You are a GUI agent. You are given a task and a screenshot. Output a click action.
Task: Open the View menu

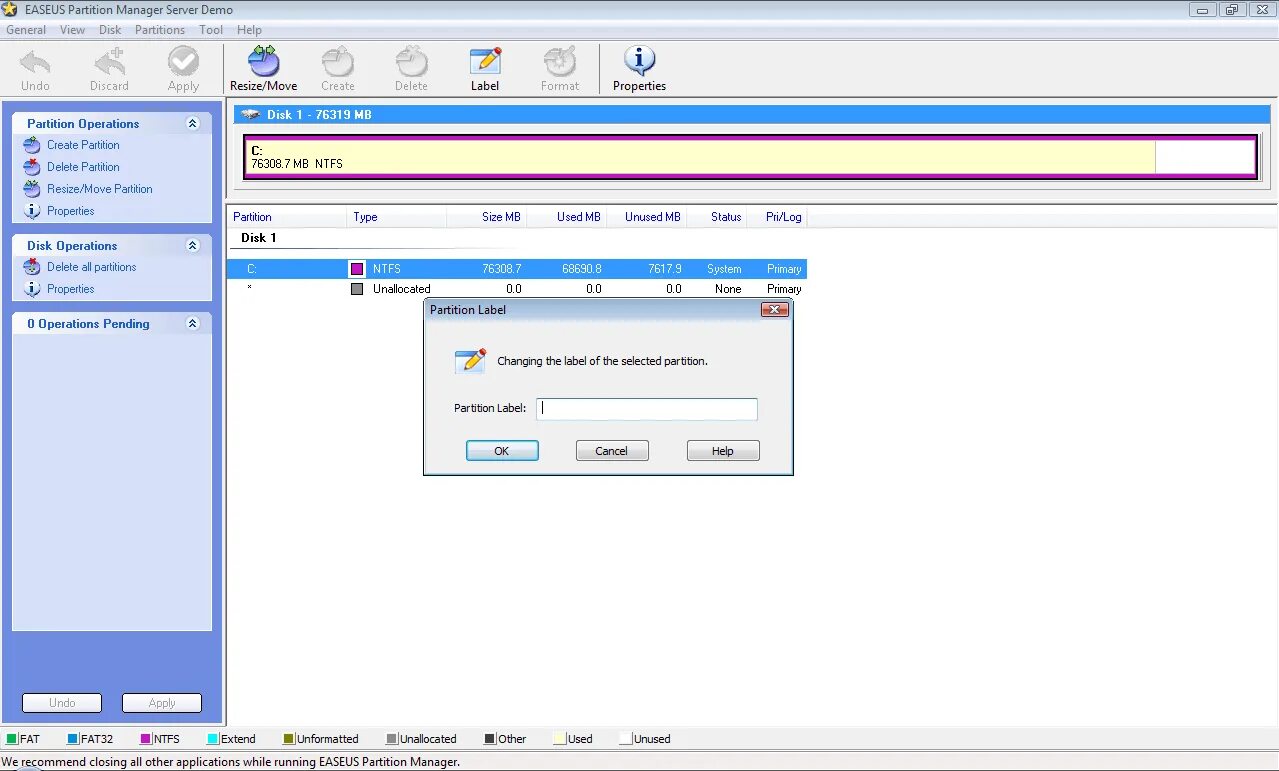[x=72, y=30]
